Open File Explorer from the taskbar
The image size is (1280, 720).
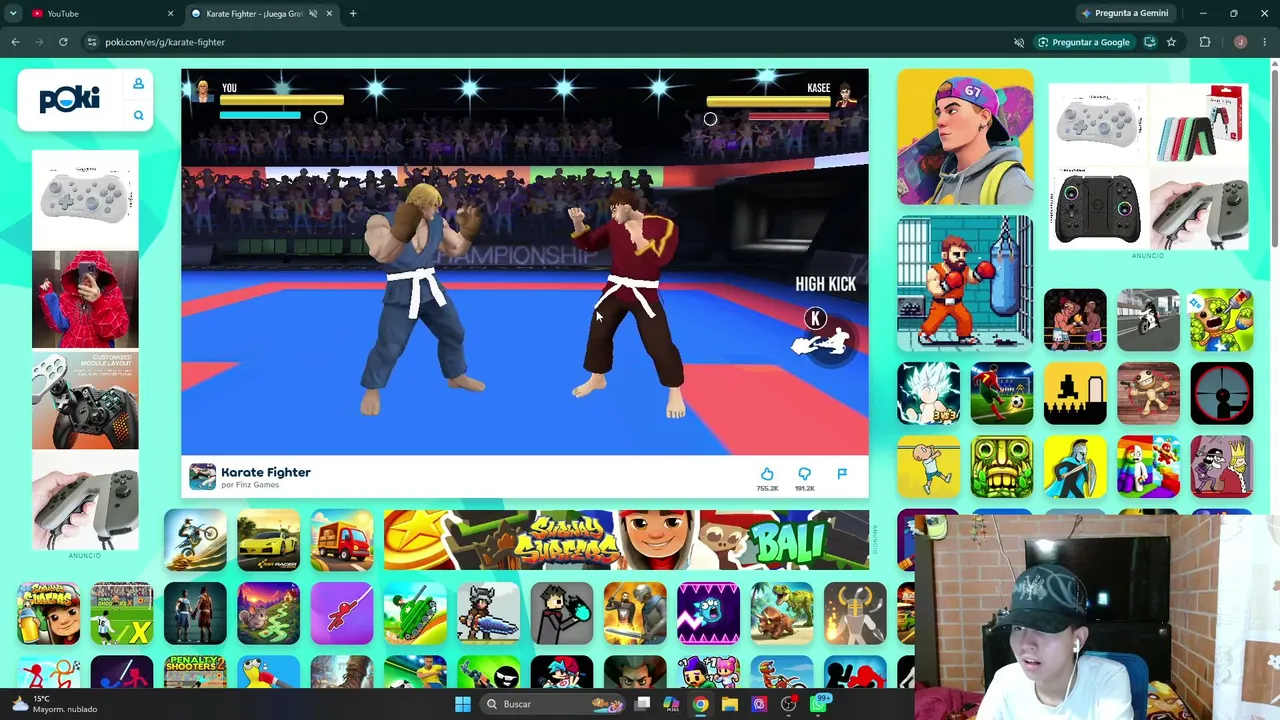(x=730, y=704)
